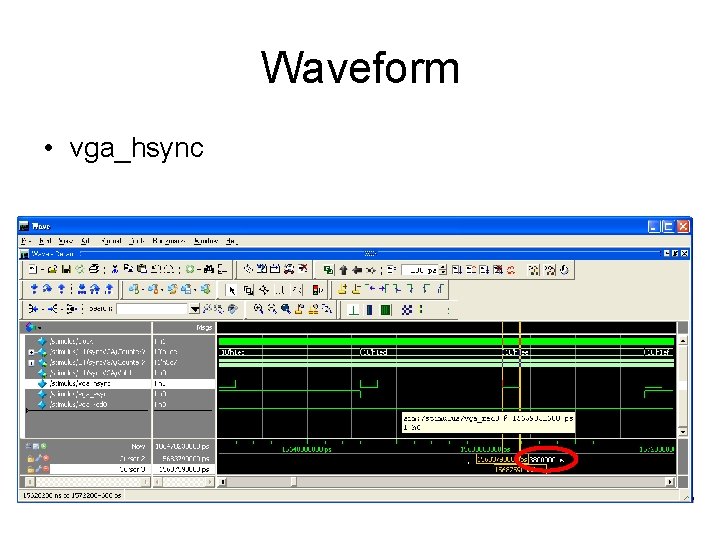Click Find Previous Transition icon
The image size is (720, 540).
click(370, 289)
